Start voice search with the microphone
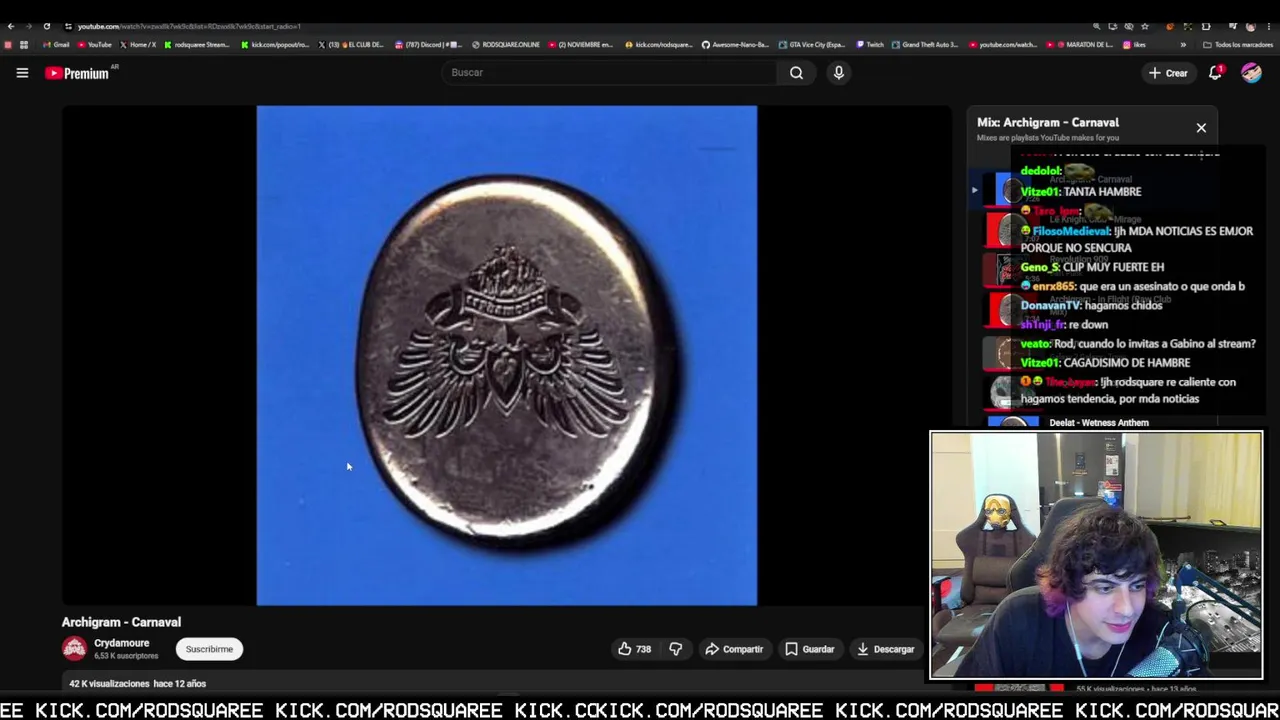 pos(839,73)
